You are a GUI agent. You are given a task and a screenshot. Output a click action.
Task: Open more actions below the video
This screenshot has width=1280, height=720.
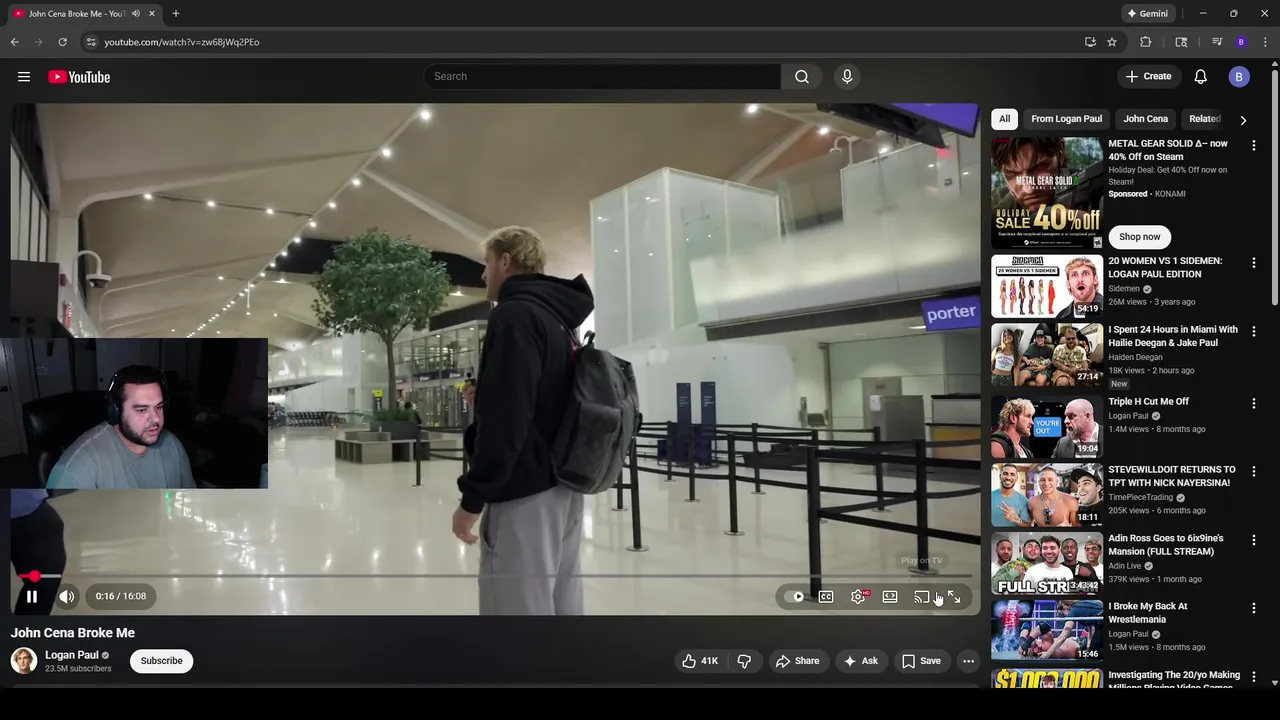[x=968, y=661]
